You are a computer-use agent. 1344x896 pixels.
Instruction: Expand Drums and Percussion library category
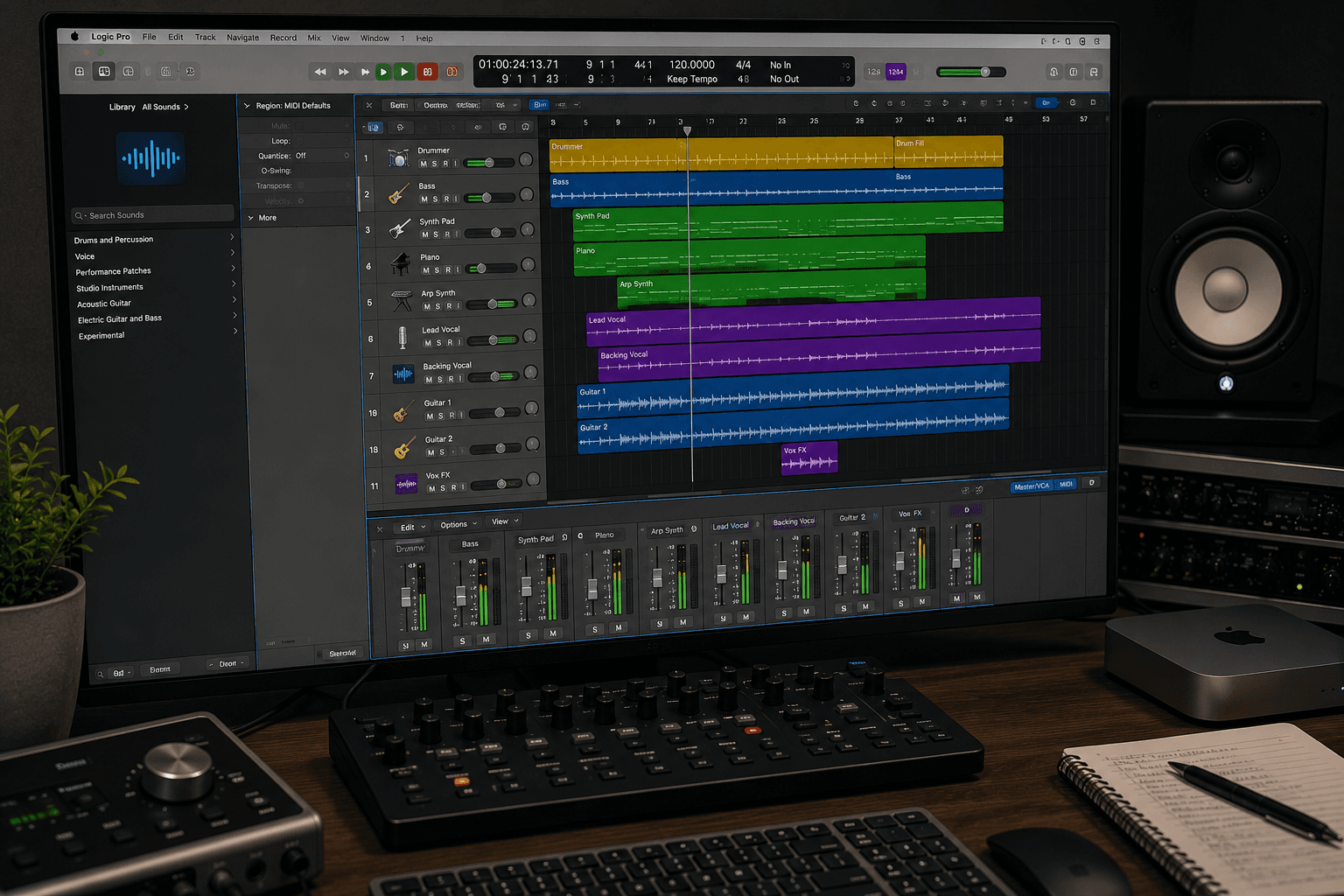(x=233, y=238)
